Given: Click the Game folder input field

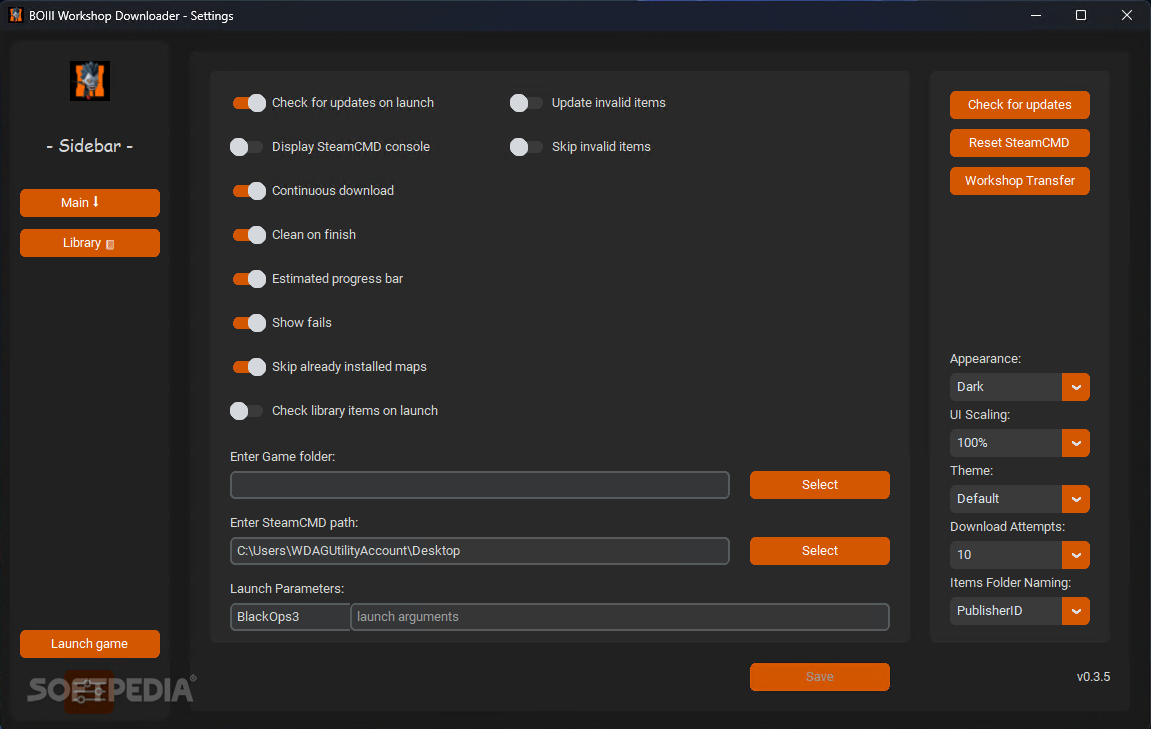Looking at the screenshot, I should (479, 485).
